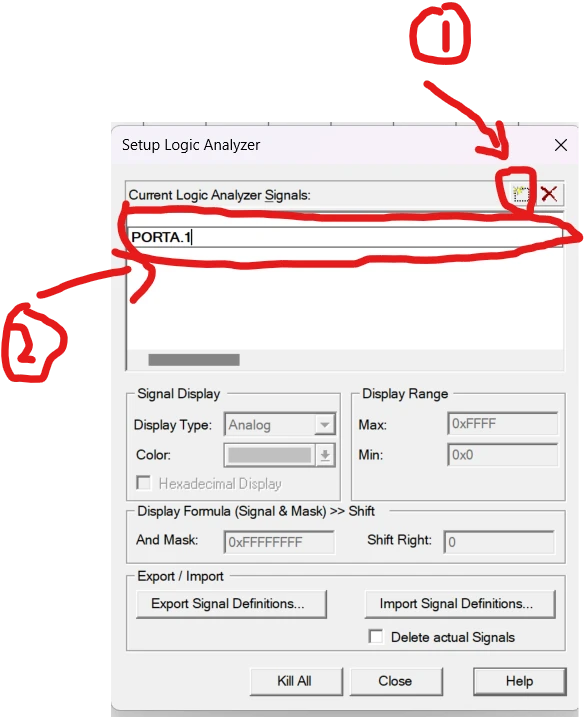Click Export Signal Definitions button

231,604
